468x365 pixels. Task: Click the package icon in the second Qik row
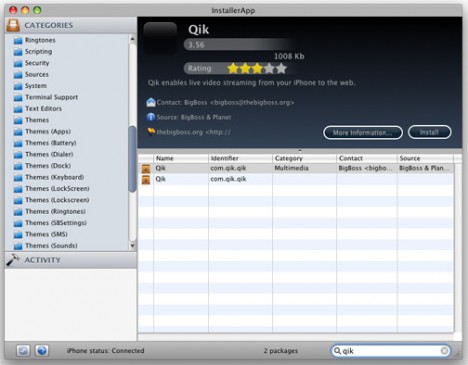tap(146, 180)
